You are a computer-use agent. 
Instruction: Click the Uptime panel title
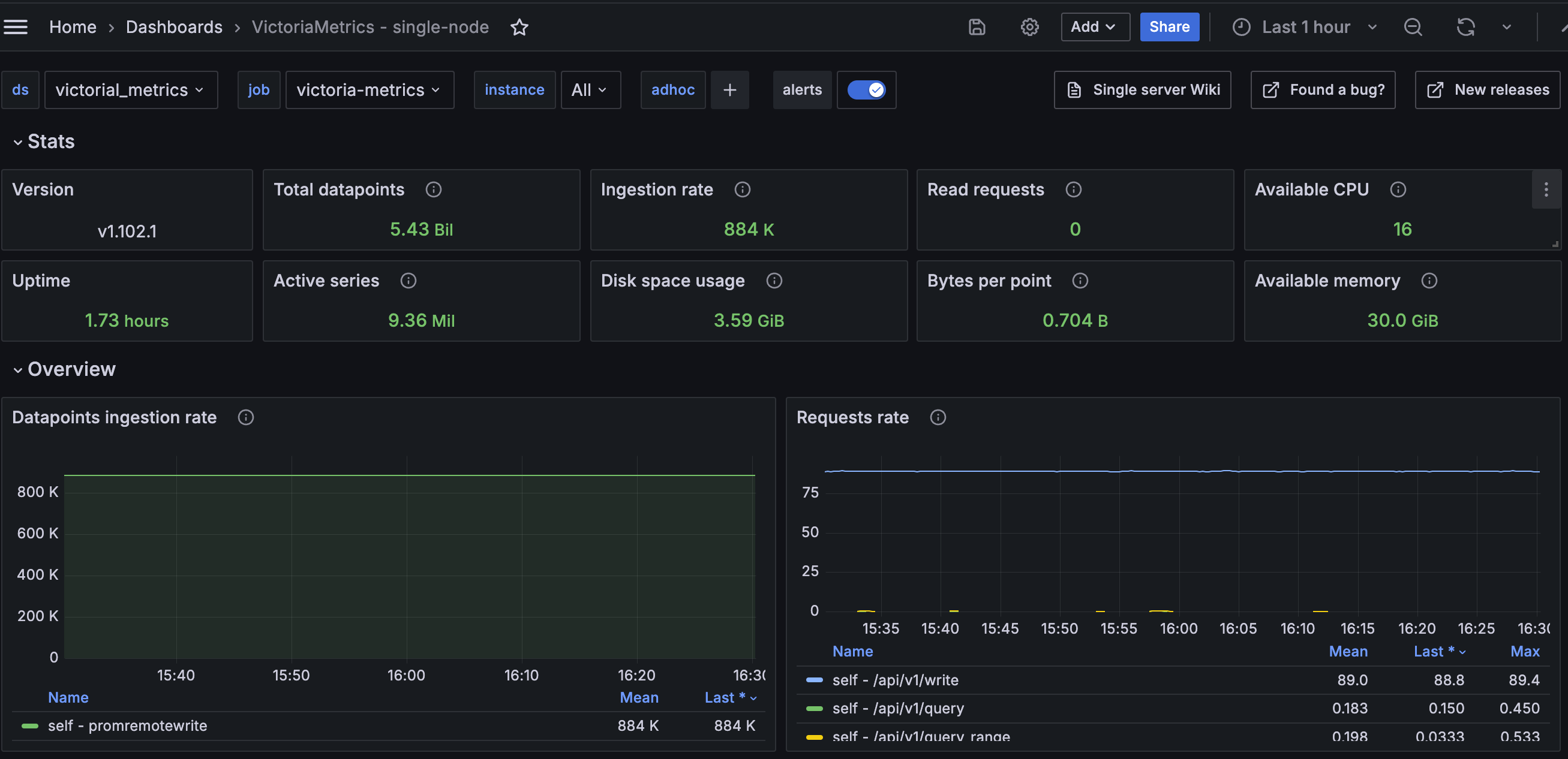coord(41,281)
